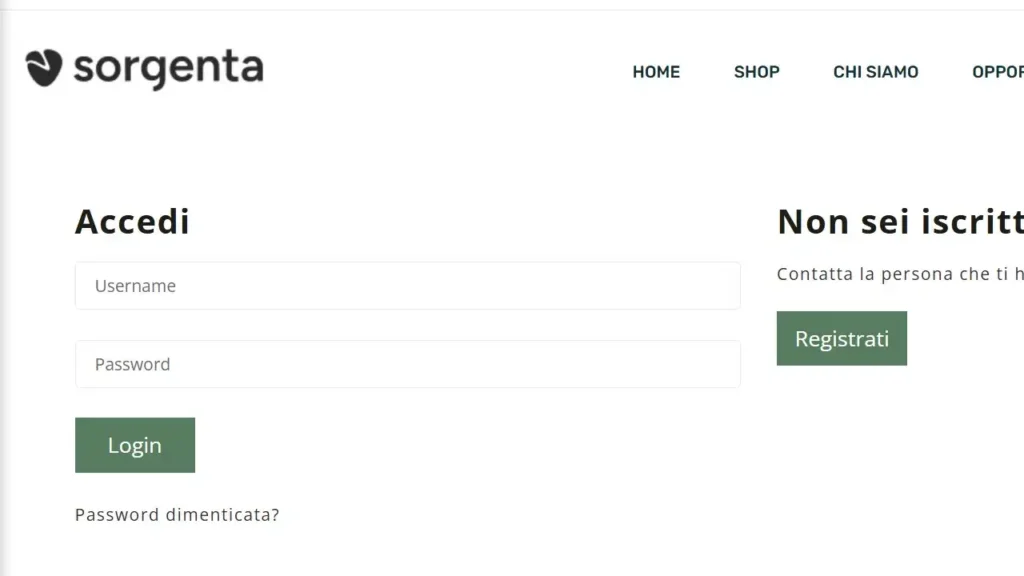Image resolution: width=1024 pixels, height=576 pixels.
Task: Click the leaf-shaped logo symbol
Action: pos(41,67)
